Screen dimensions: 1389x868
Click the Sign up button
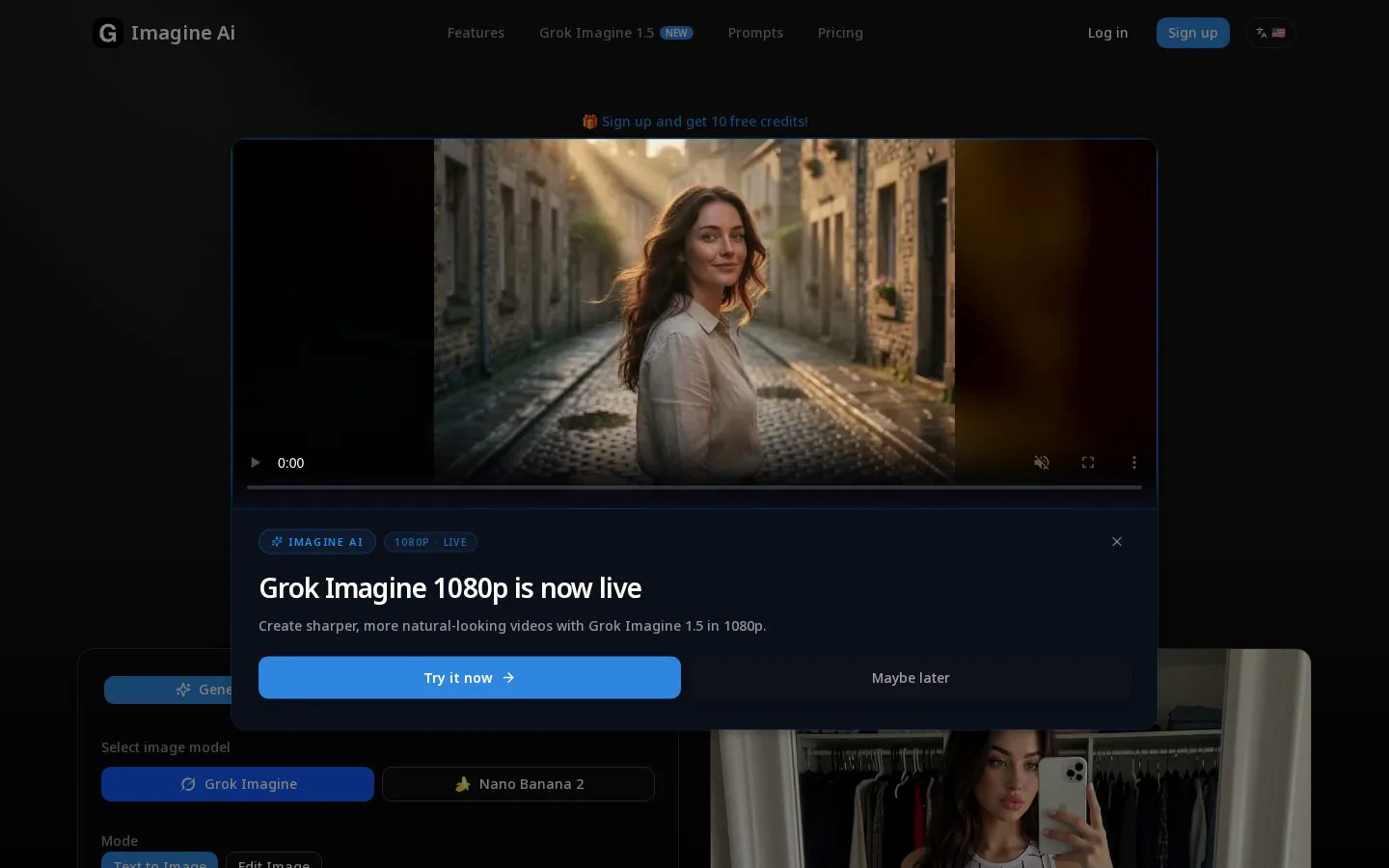click(x=1193, y=33)
